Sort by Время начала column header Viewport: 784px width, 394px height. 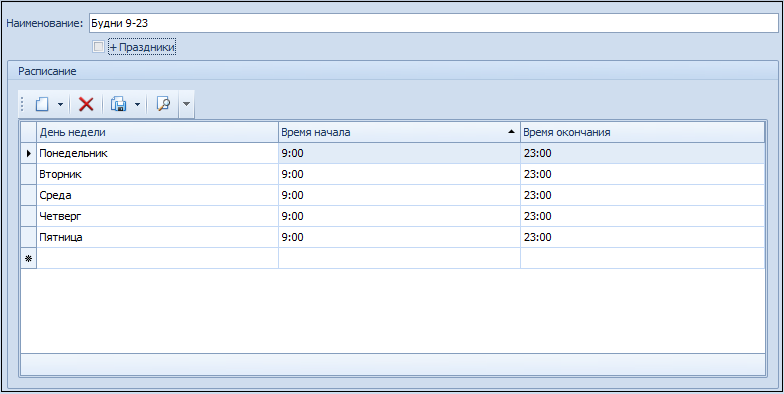click(399, 132)
